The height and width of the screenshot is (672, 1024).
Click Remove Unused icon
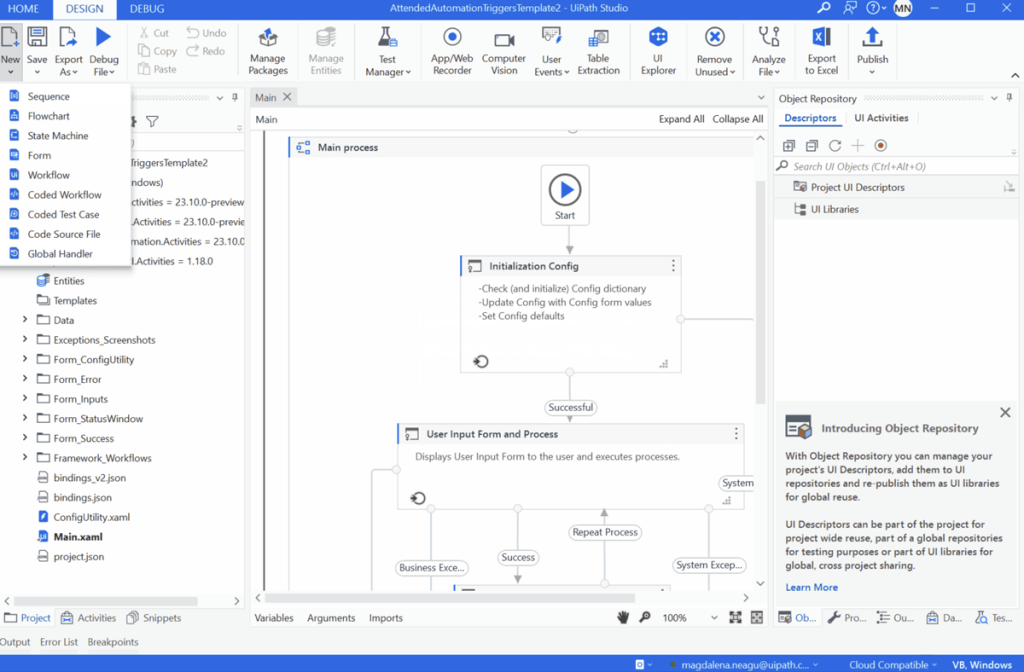coord(715,37)
